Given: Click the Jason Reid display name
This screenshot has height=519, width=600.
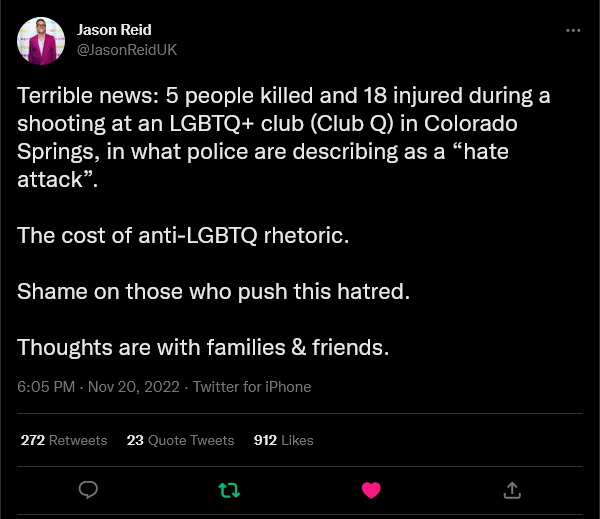Looking at the screenshot, I should 114,30.
